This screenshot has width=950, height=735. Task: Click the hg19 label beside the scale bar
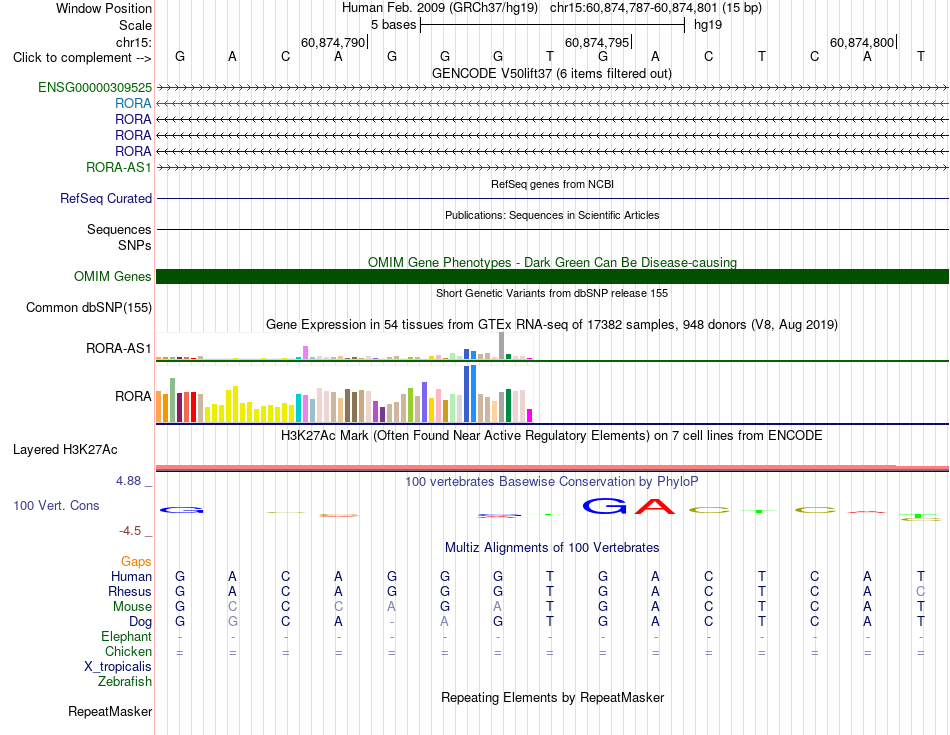pyautogui.click(x=708, y=25)
